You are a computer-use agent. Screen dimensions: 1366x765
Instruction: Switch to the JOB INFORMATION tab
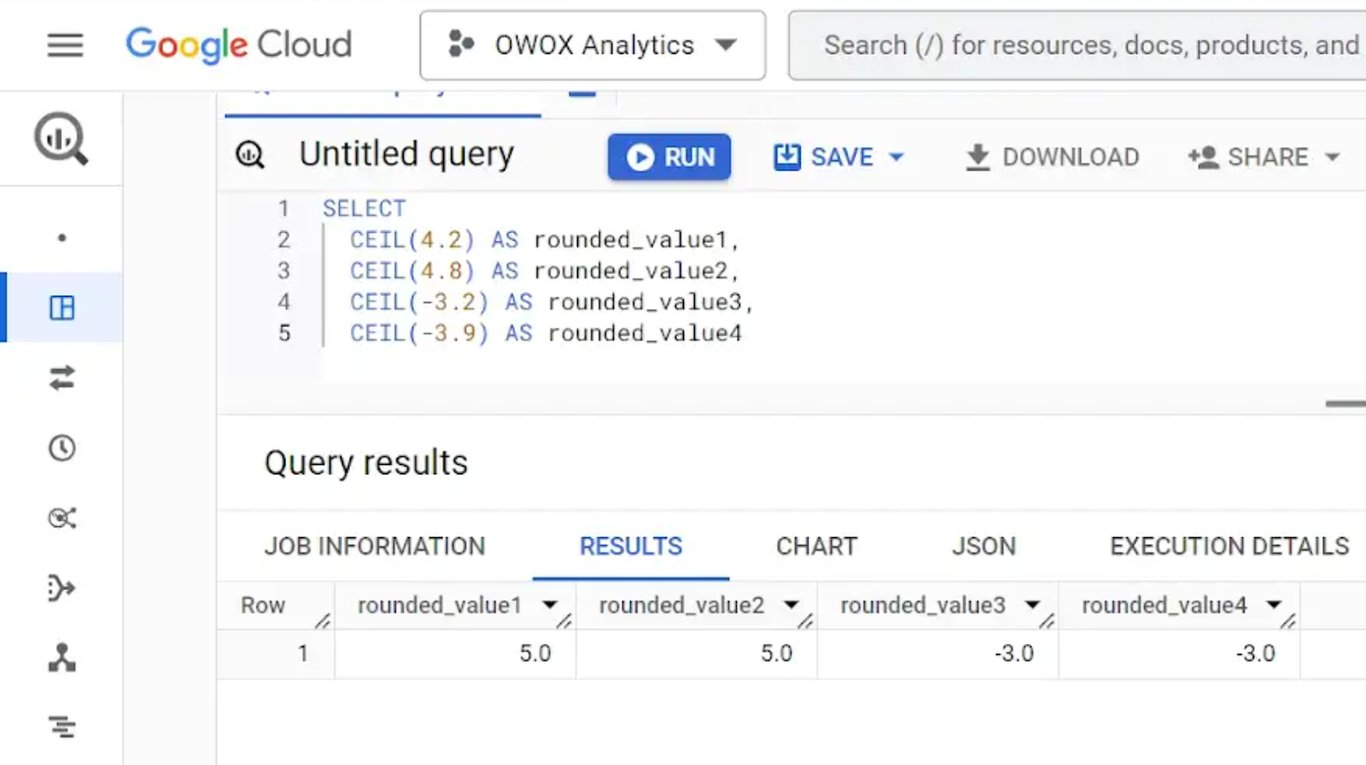[374, 546]
